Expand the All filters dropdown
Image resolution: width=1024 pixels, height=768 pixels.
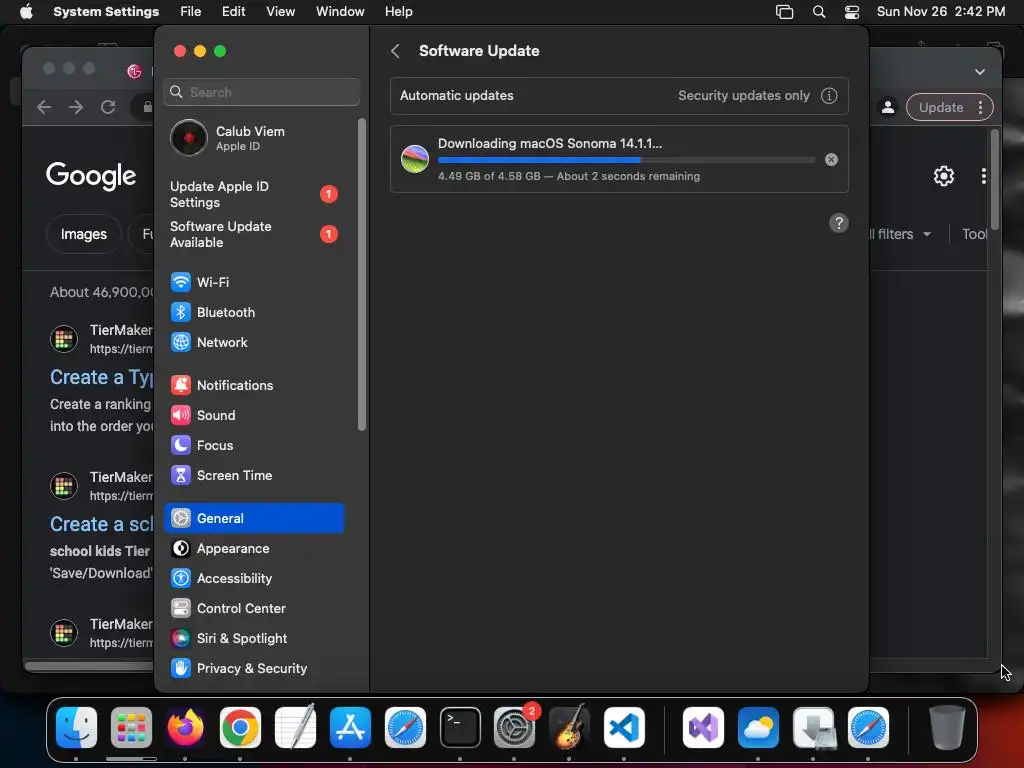tap(901, 234)
